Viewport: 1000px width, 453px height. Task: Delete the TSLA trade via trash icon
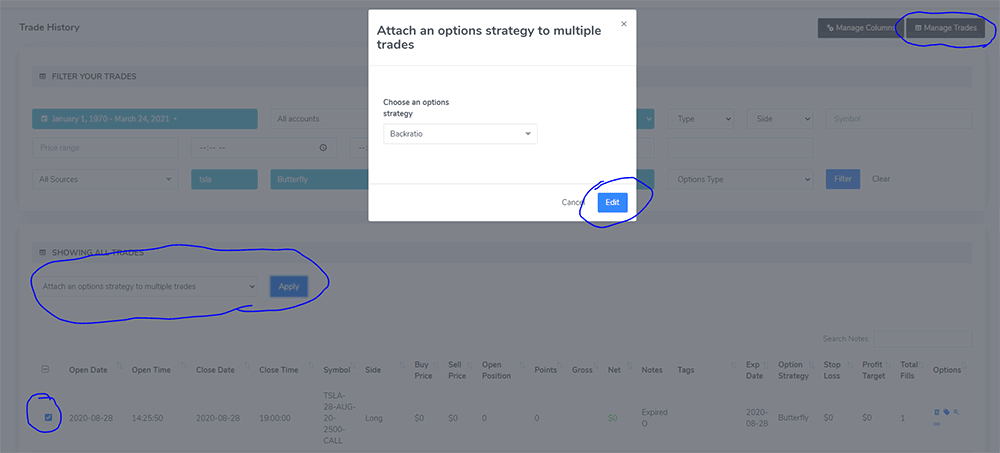click(x=937, y=413)
